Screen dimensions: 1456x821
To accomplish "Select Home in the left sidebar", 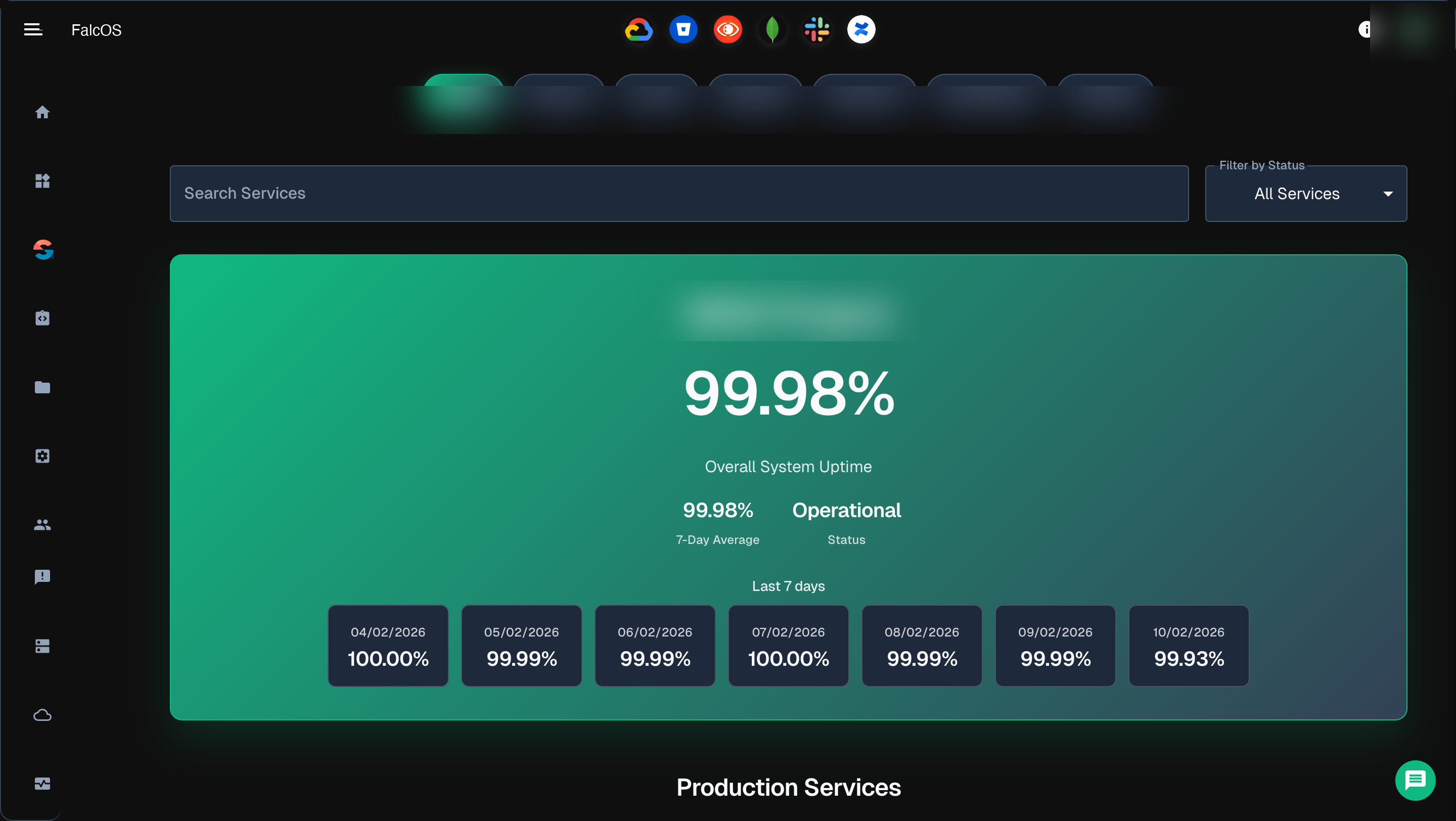I will tap(42, 112).
